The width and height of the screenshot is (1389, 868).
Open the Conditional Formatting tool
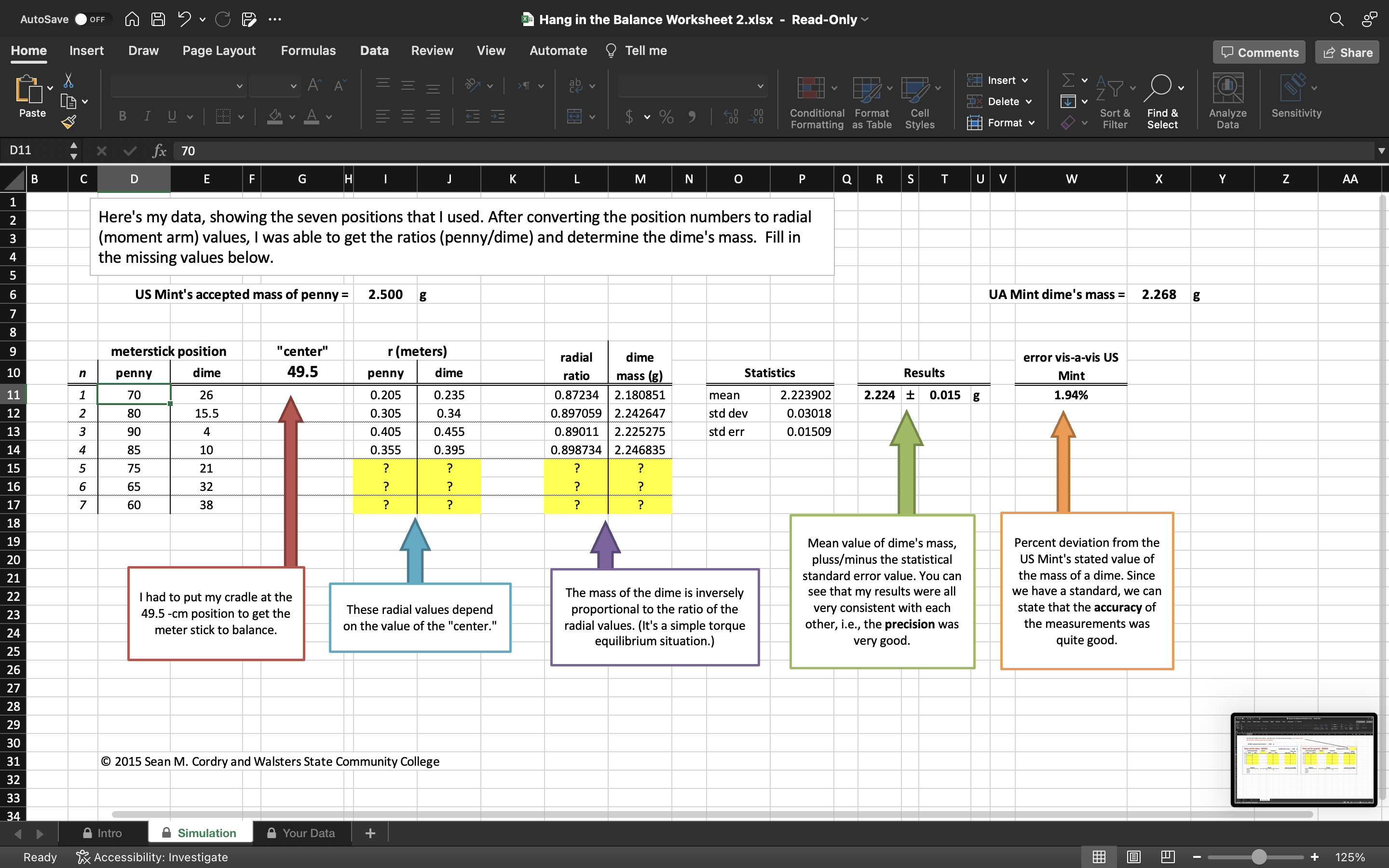(x=816, y=102)
